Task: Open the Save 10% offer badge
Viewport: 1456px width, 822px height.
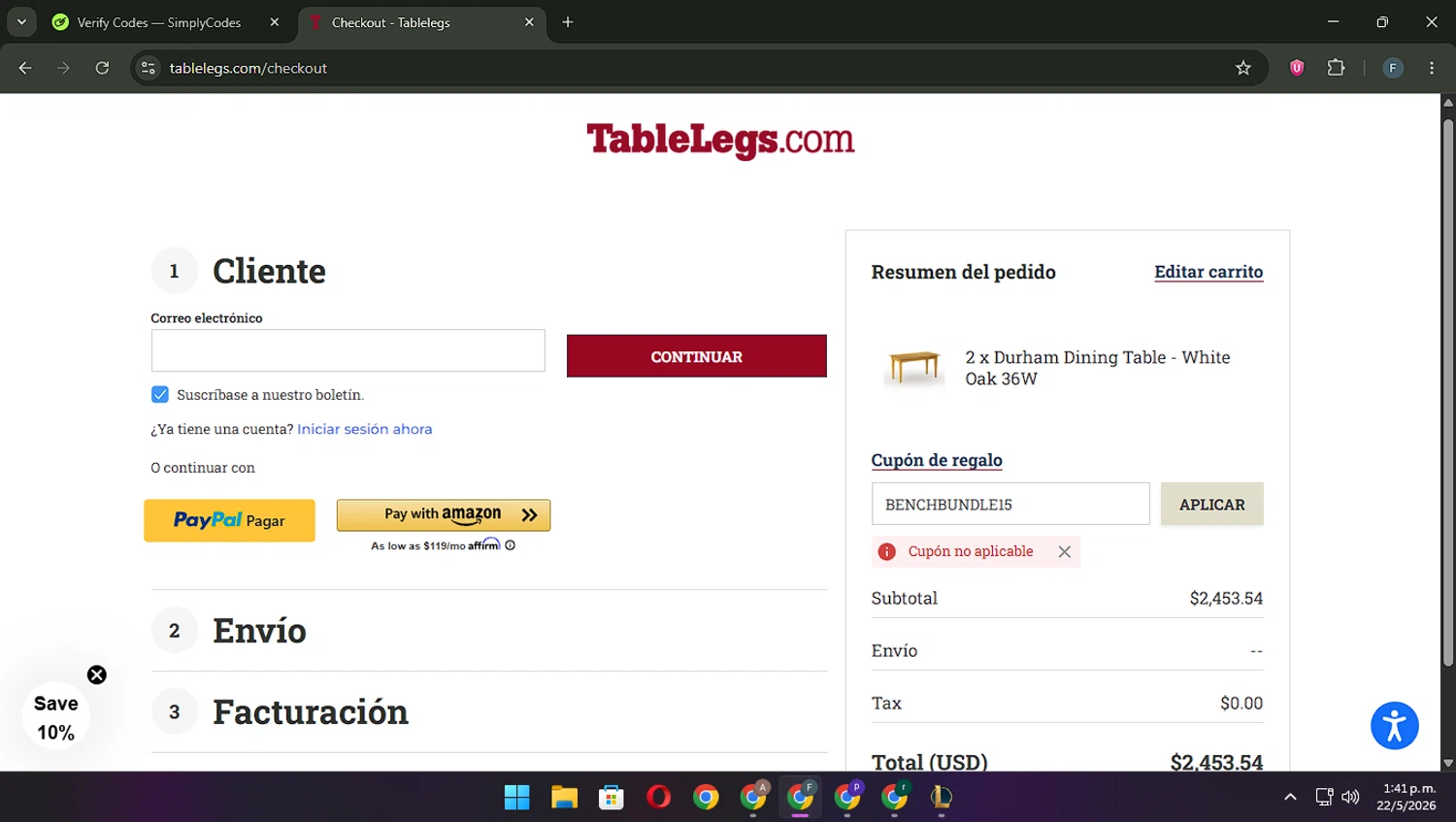Action: click(x=56, y=718)
